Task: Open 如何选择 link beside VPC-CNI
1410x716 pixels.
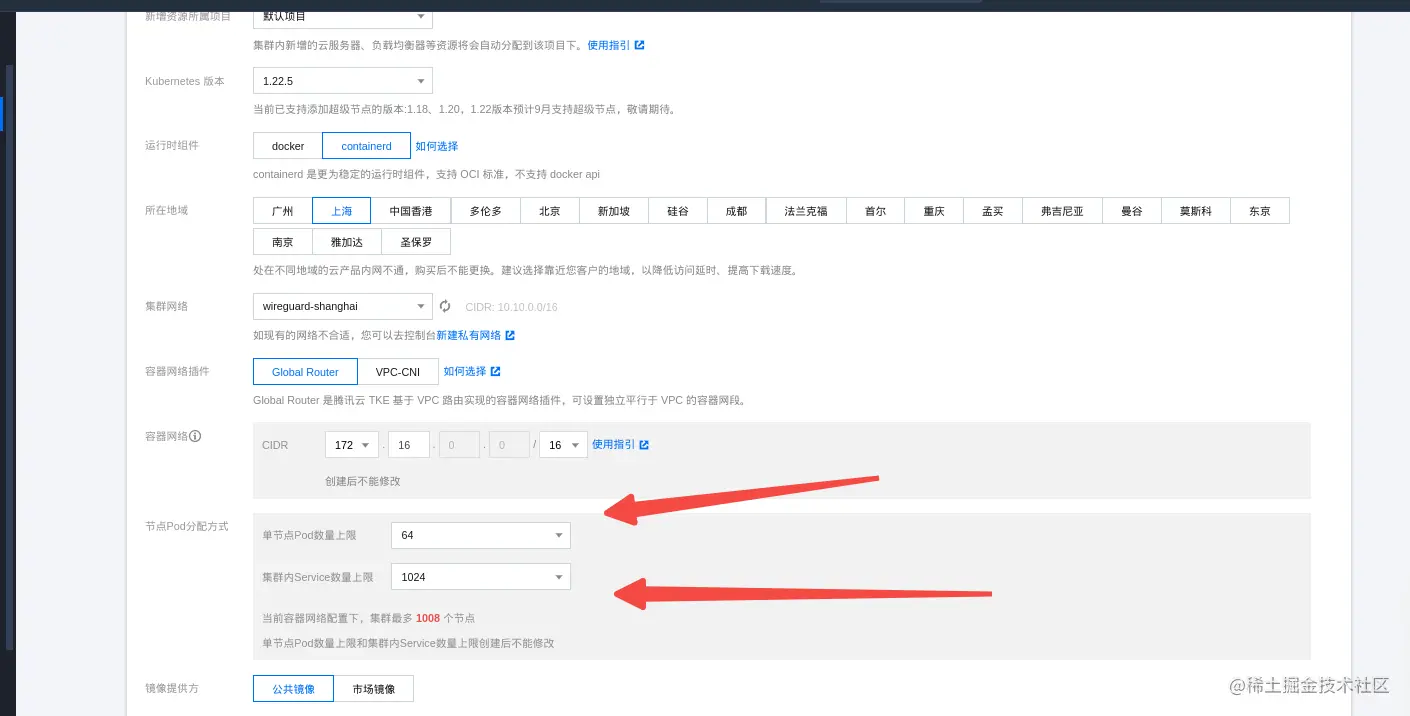Action: 465,371
